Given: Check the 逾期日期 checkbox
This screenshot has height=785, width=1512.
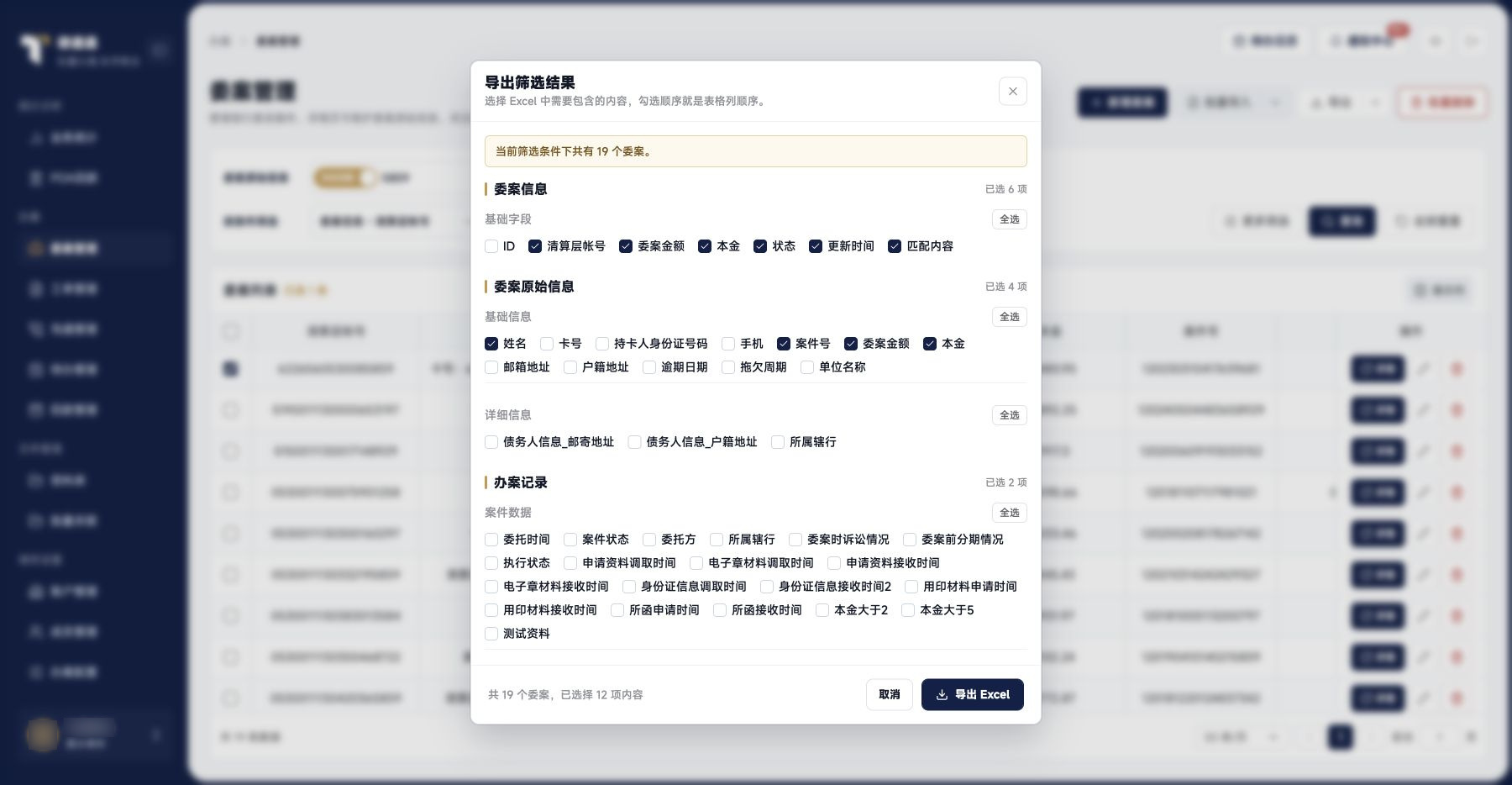Looking at the screenshot, I should click(x=649, y=367).
